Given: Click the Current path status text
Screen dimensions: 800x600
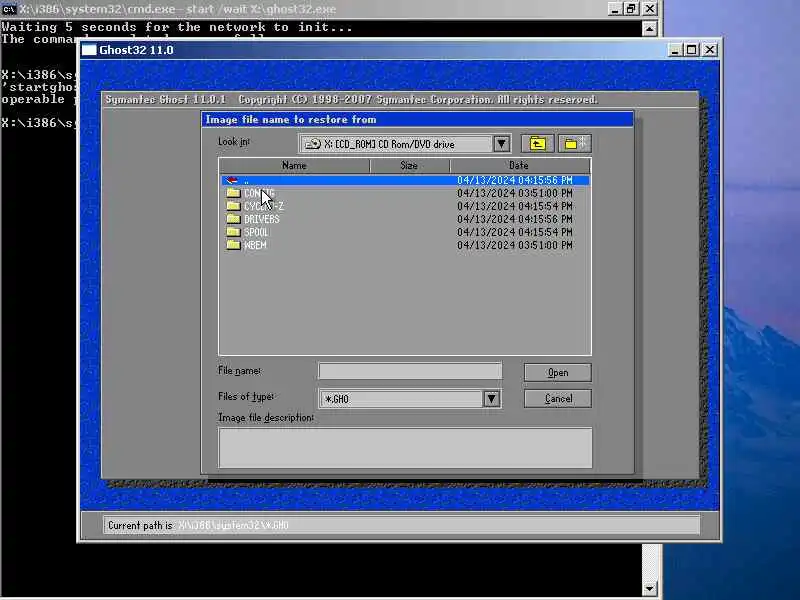Looking at the screenshot, I should coord(198,525).
